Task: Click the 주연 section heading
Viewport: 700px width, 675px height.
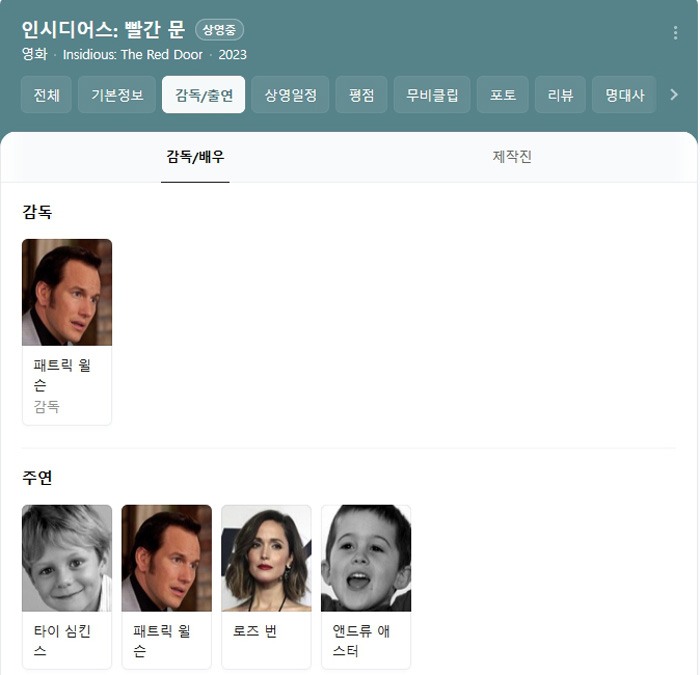Action: click(x=37, y=477)
